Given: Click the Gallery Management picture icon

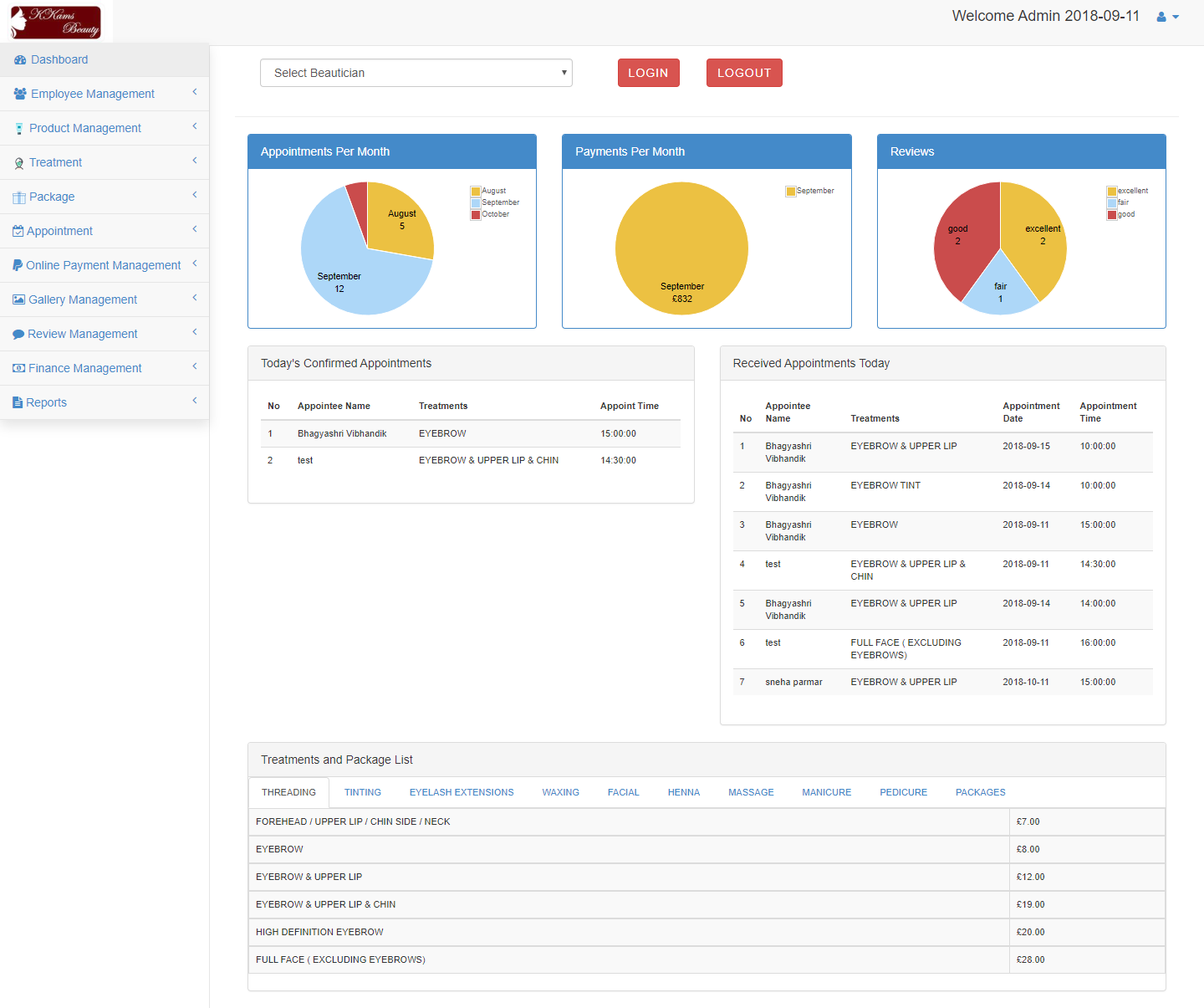Looking at the screenshot, I should pos(18,299).
